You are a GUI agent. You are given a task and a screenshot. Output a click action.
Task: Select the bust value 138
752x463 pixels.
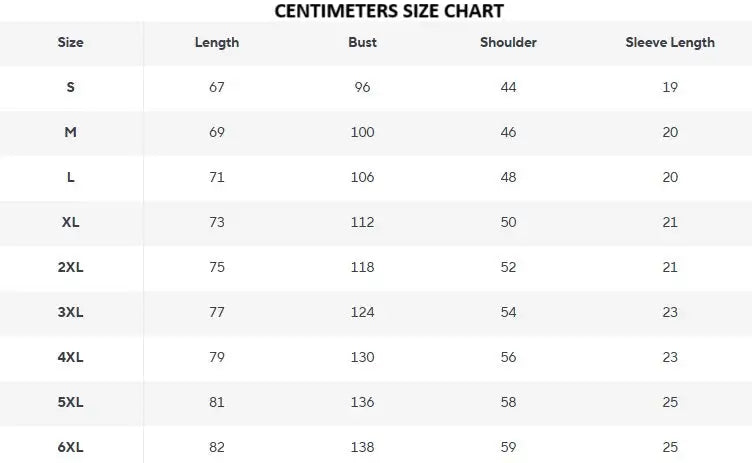pos(362,447)
